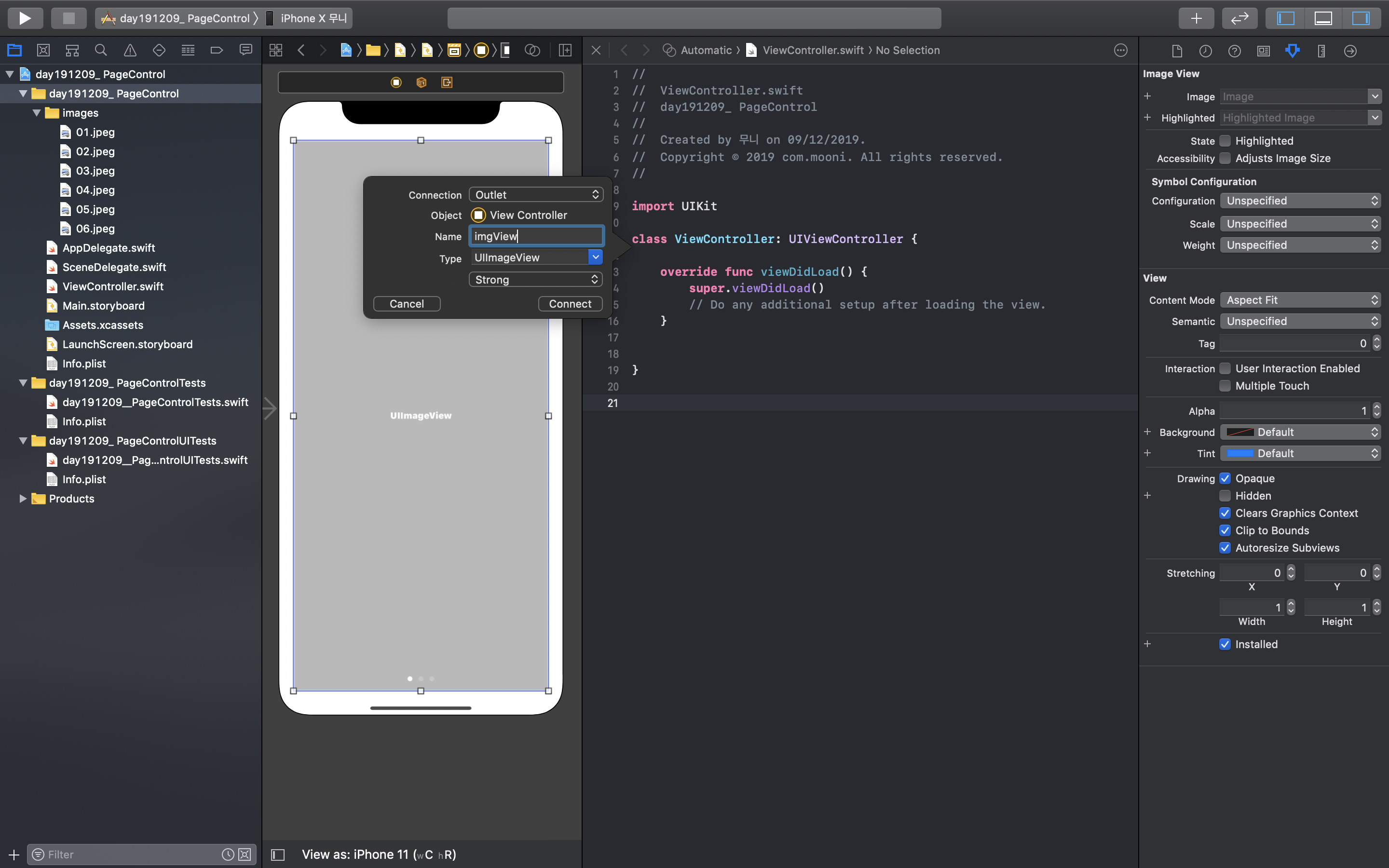Screen dimensions: 1389x868
Task: Open the Library plus button
Action: [x=1196, y=18]
